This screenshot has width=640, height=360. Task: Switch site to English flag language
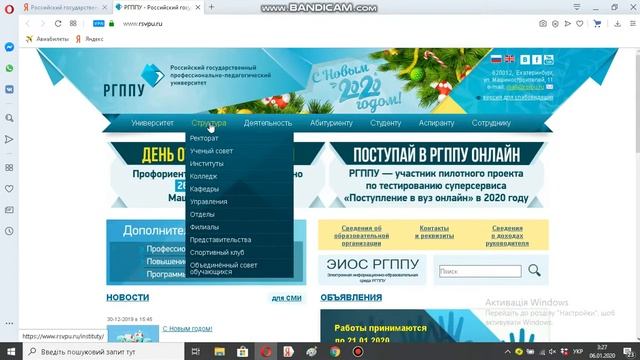pos(510,59)
